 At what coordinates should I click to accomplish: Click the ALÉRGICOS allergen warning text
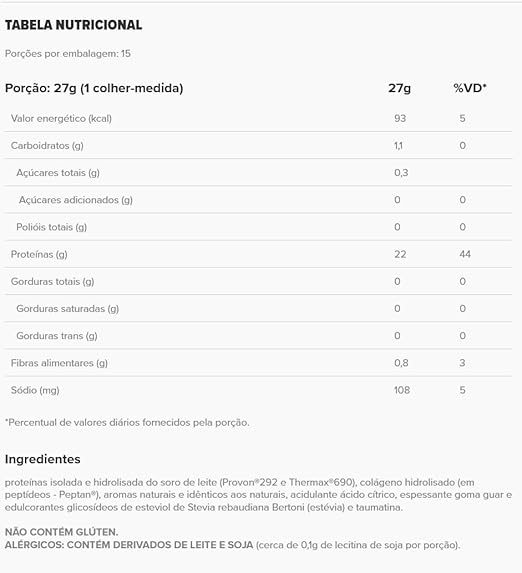click(232, 545)
